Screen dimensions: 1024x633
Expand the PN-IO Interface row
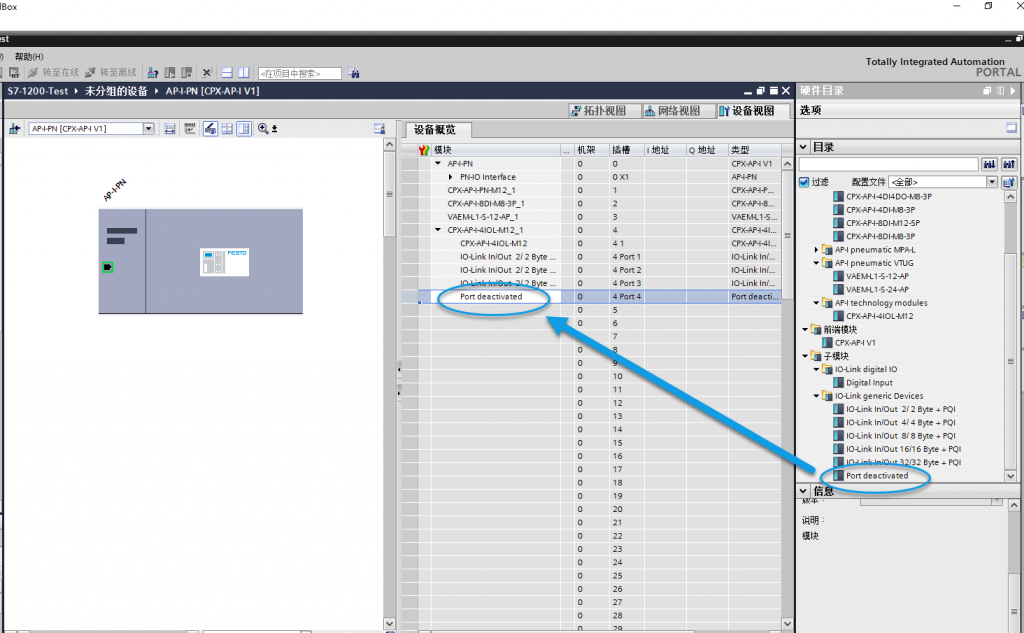point(451,177)
